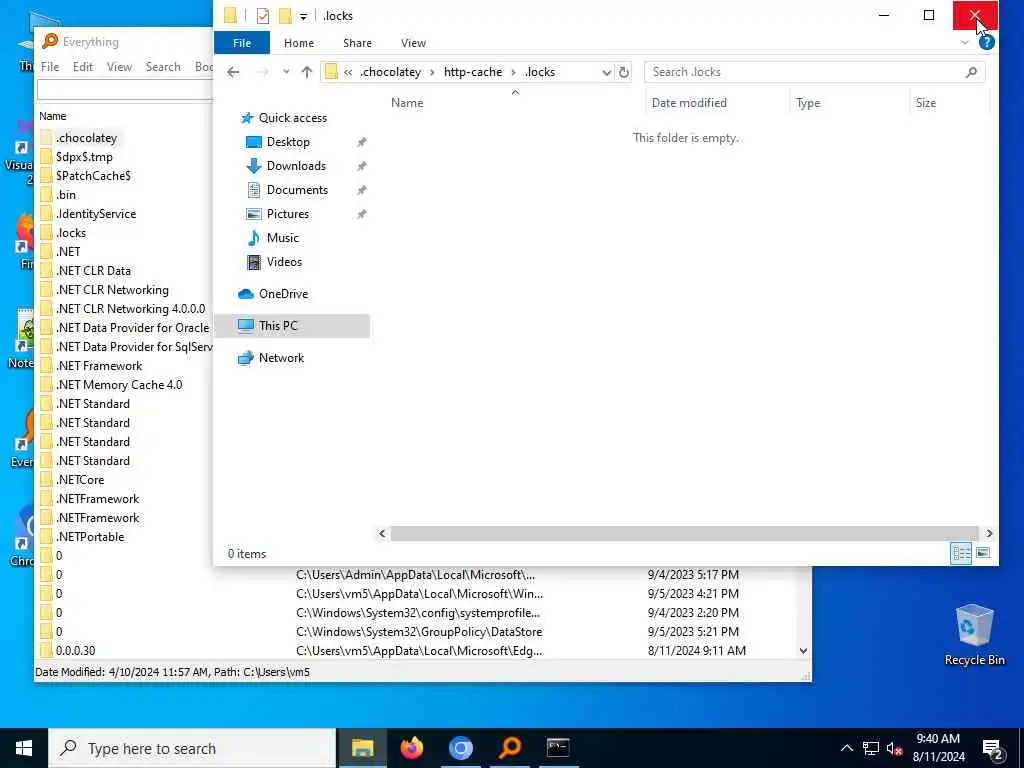Select OneDrive in navigation pane
The image size is (1024, 768).
tap(283, 294)
